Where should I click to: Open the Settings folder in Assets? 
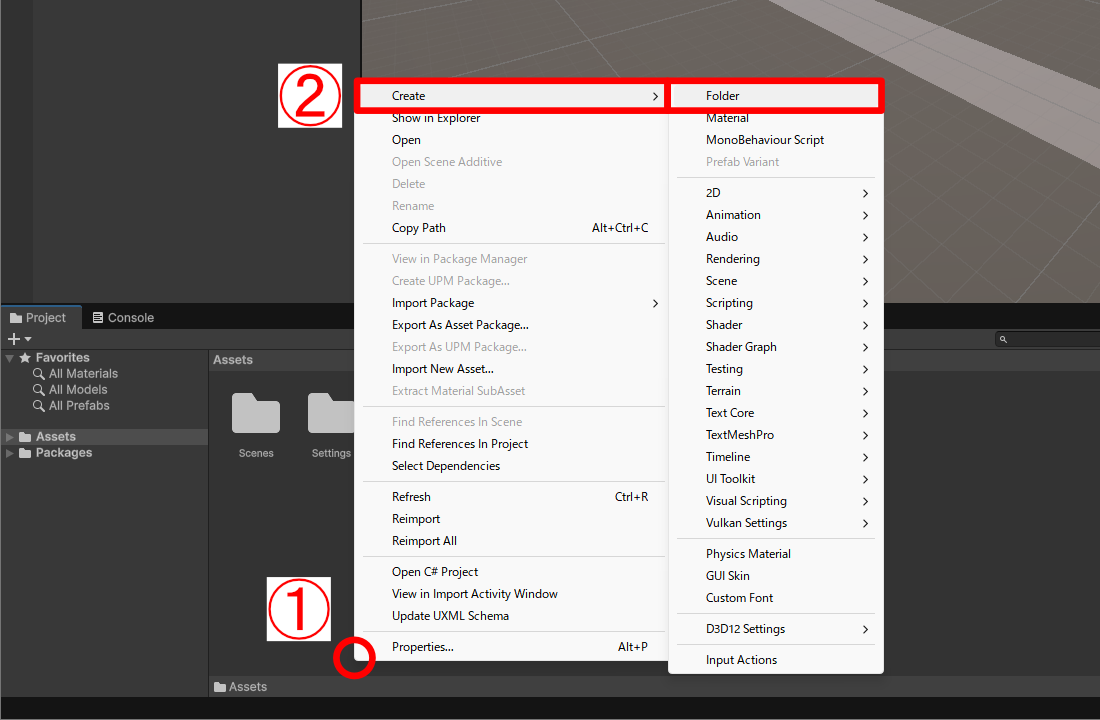pyautogui.click(x=331, y=414)
